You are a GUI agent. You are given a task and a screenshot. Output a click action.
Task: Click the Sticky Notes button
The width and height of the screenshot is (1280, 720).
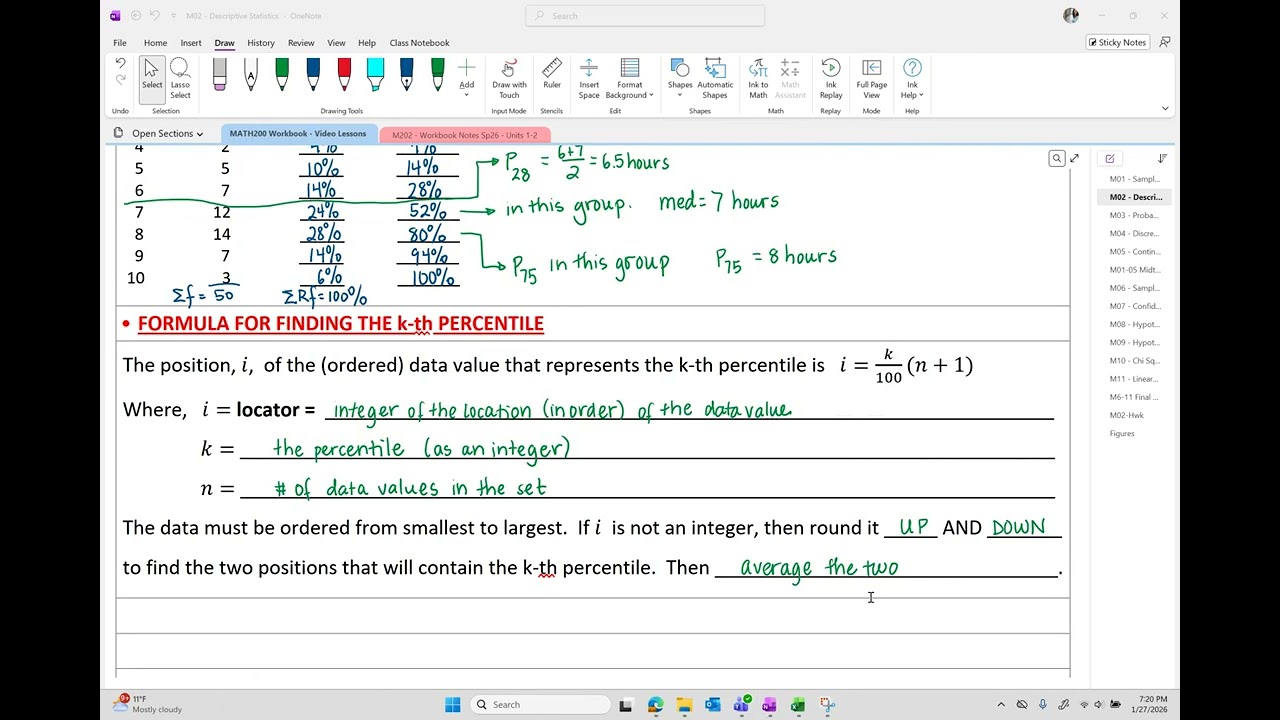click(1117, 42)
